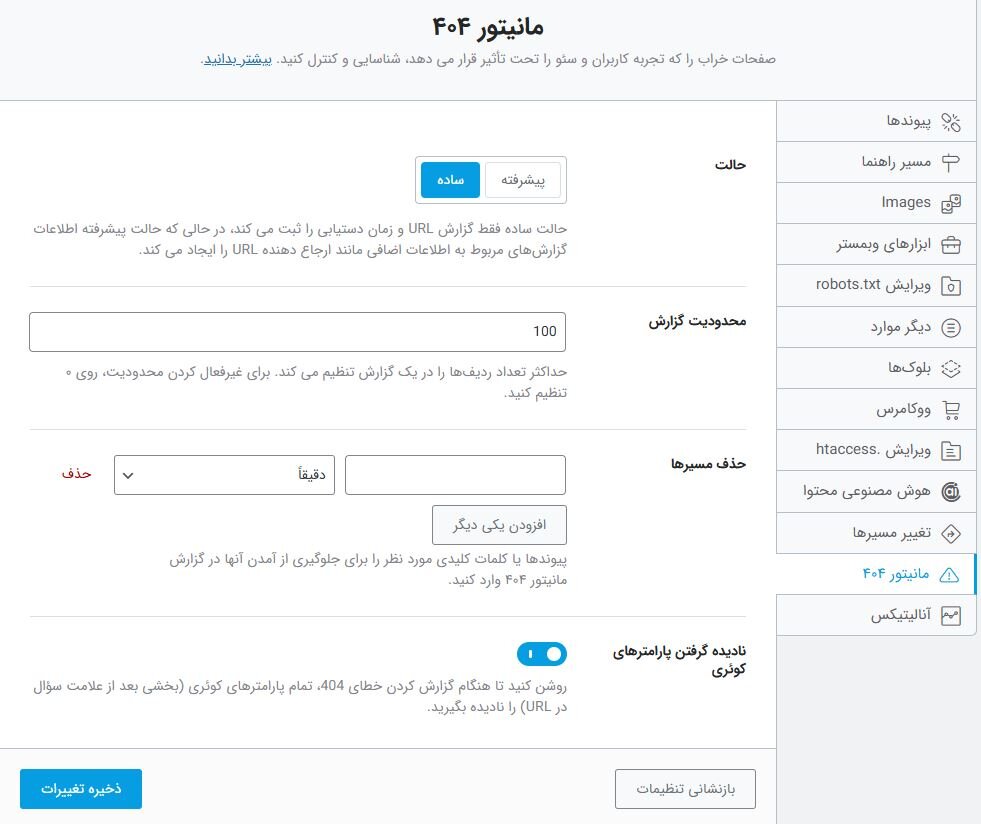Disable نادیده گرفتن پارامترهای کوئری toggle
This screenshot has height=824, width=981.
click(x=542, y=654)
